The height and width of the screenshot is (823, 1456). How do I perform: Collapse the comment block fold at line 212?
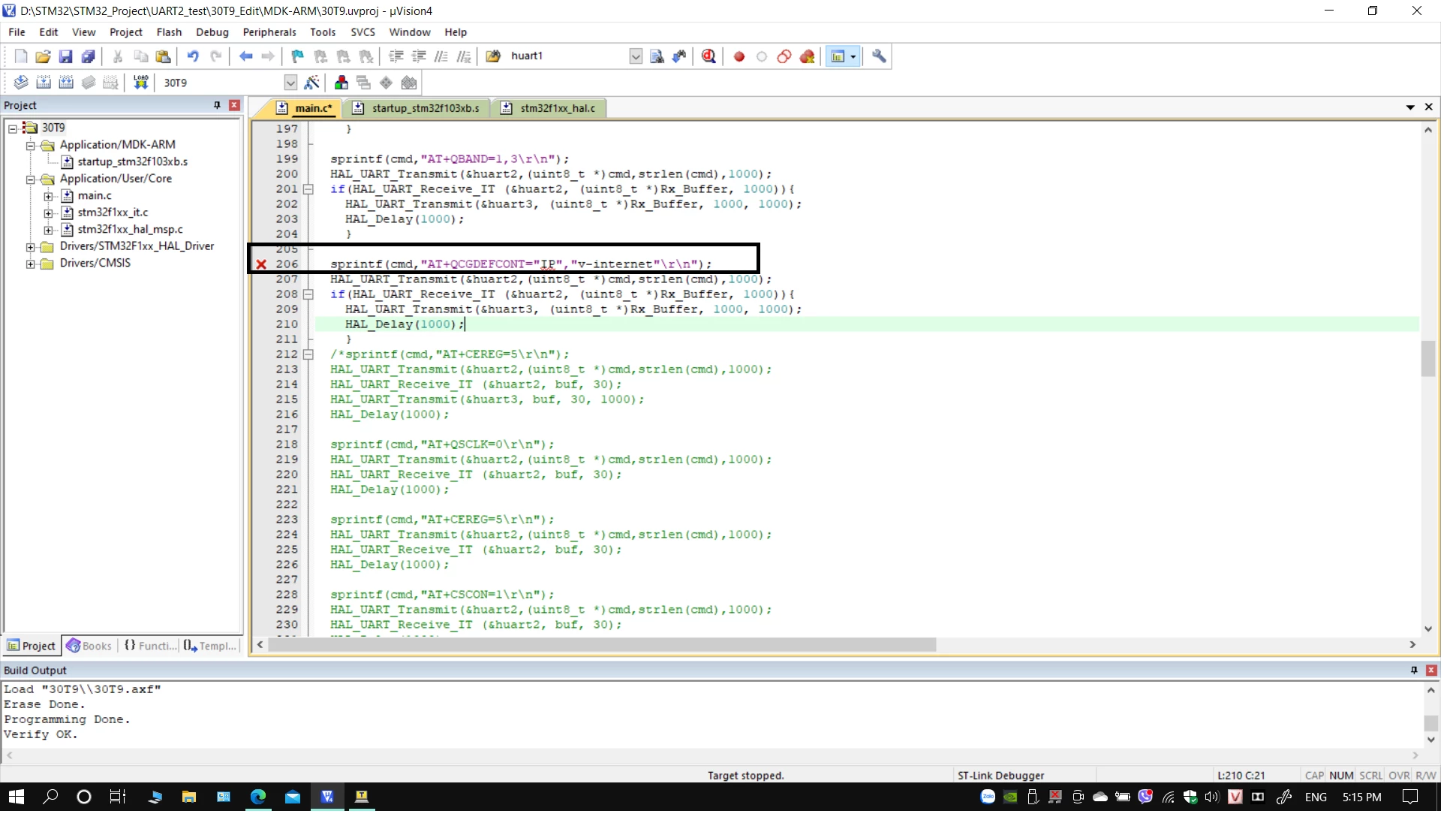[308, 354]
